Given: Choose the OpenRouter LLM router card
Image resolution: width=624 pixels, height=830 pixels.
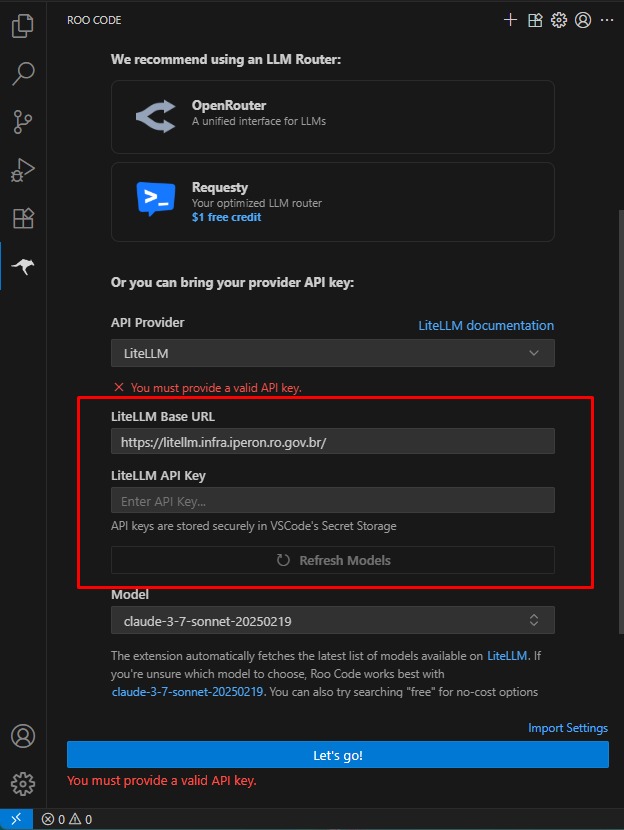Looking at the screenshot, I should 332,116.
